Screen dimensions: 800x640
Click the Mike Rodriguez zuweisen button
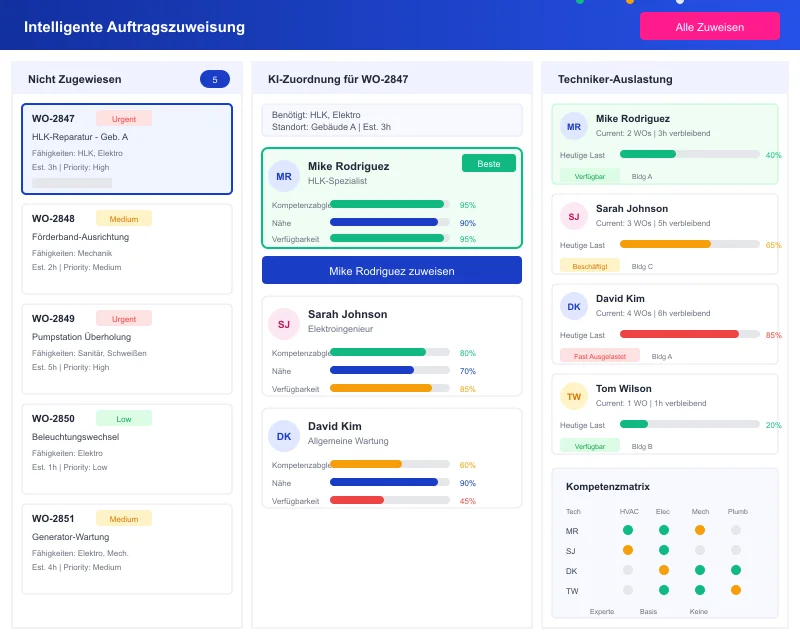(x=391, y=270)
